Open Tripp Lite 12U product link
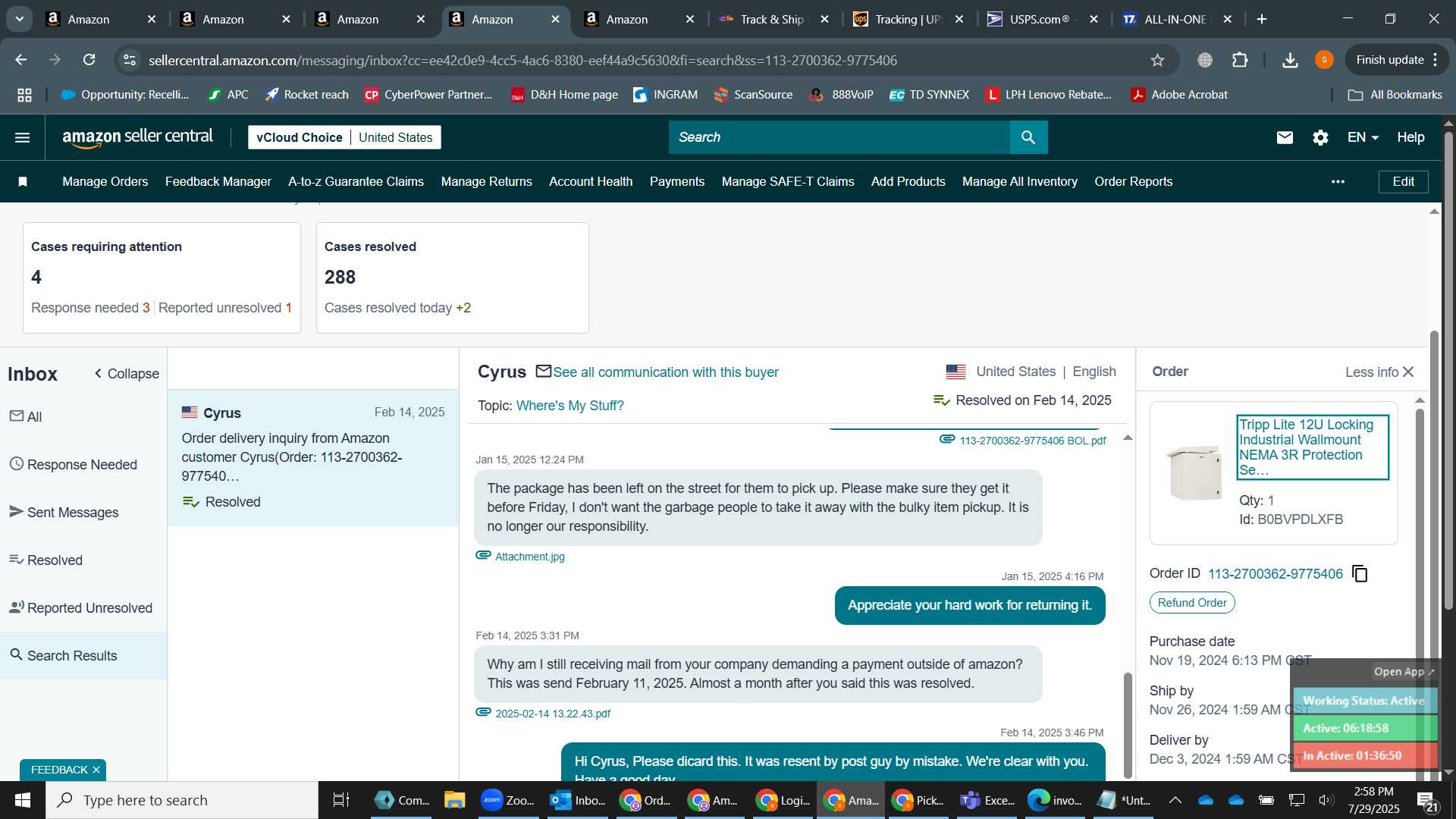The width and height of the screenshot is (1456, 819). 1312,447
